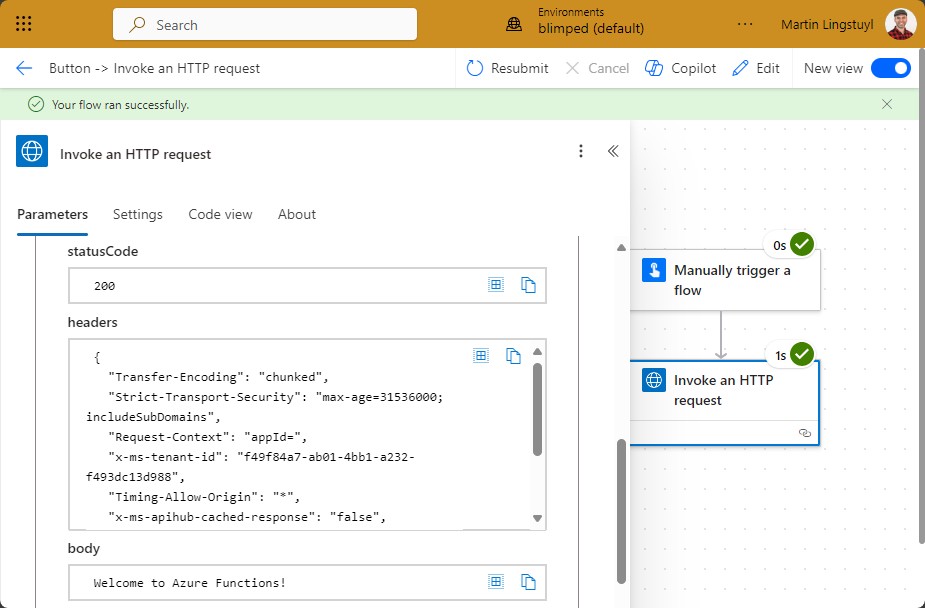Open Martin Lingstuyl profile avatar

900,24
